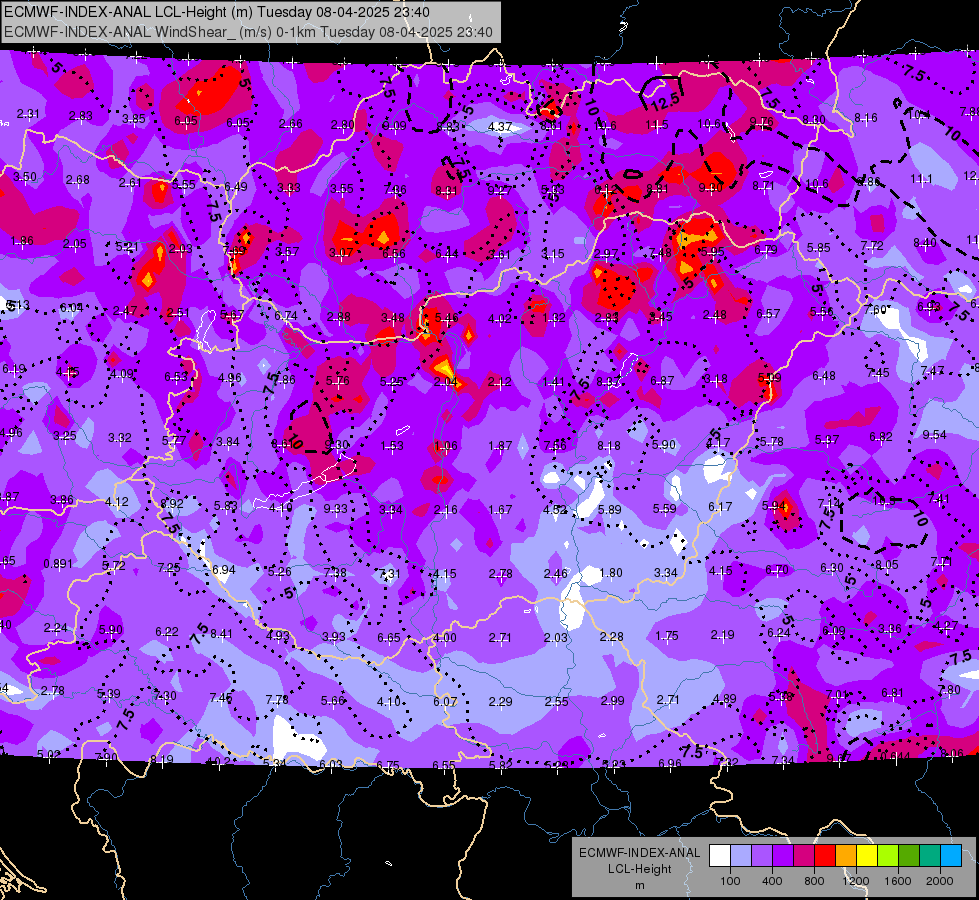Click the grid value 9.76
Screen dimensions: 979x900
[761, 122]
